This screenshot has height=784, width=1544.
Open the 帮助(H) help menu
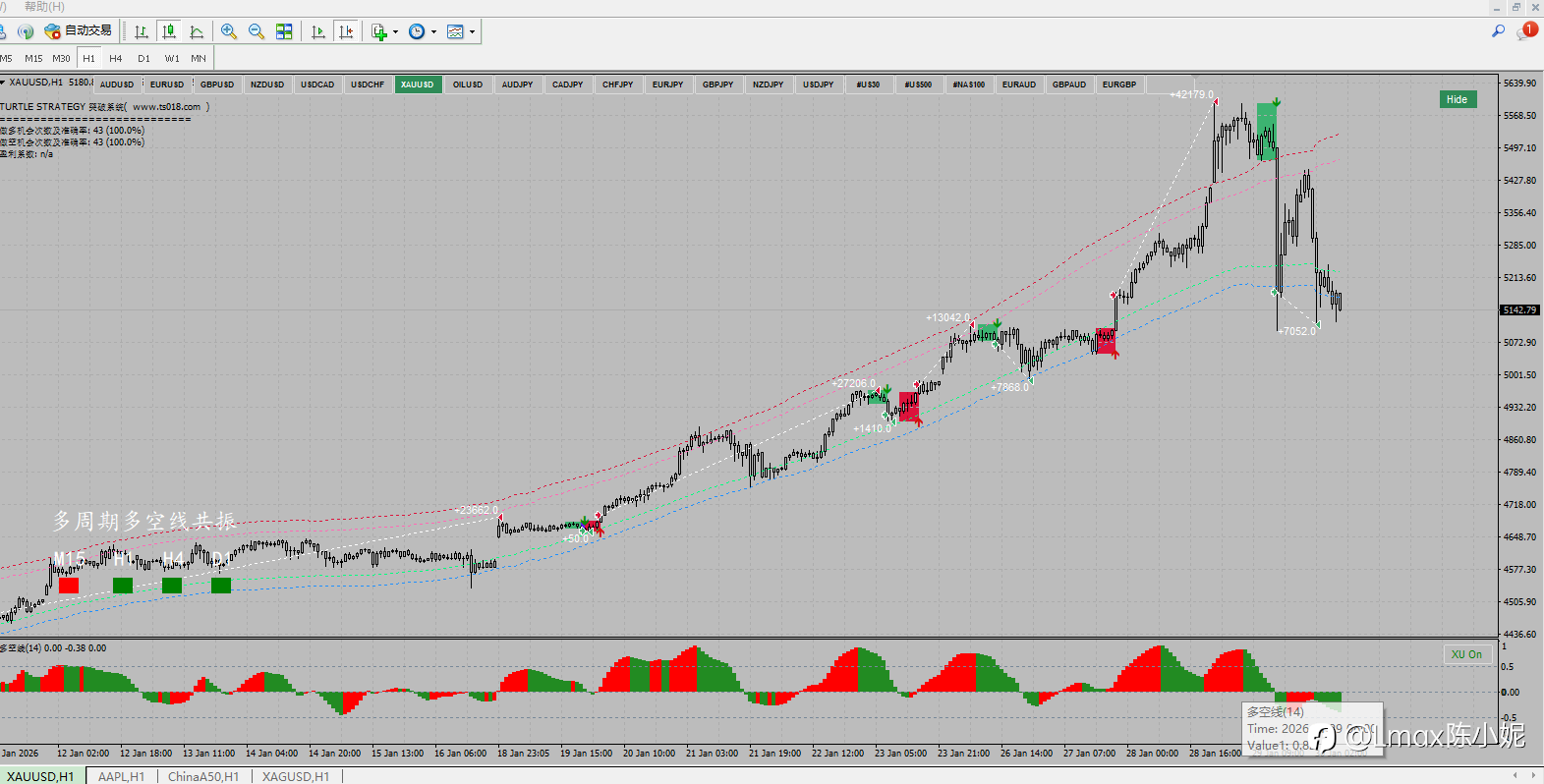point(44,7)
